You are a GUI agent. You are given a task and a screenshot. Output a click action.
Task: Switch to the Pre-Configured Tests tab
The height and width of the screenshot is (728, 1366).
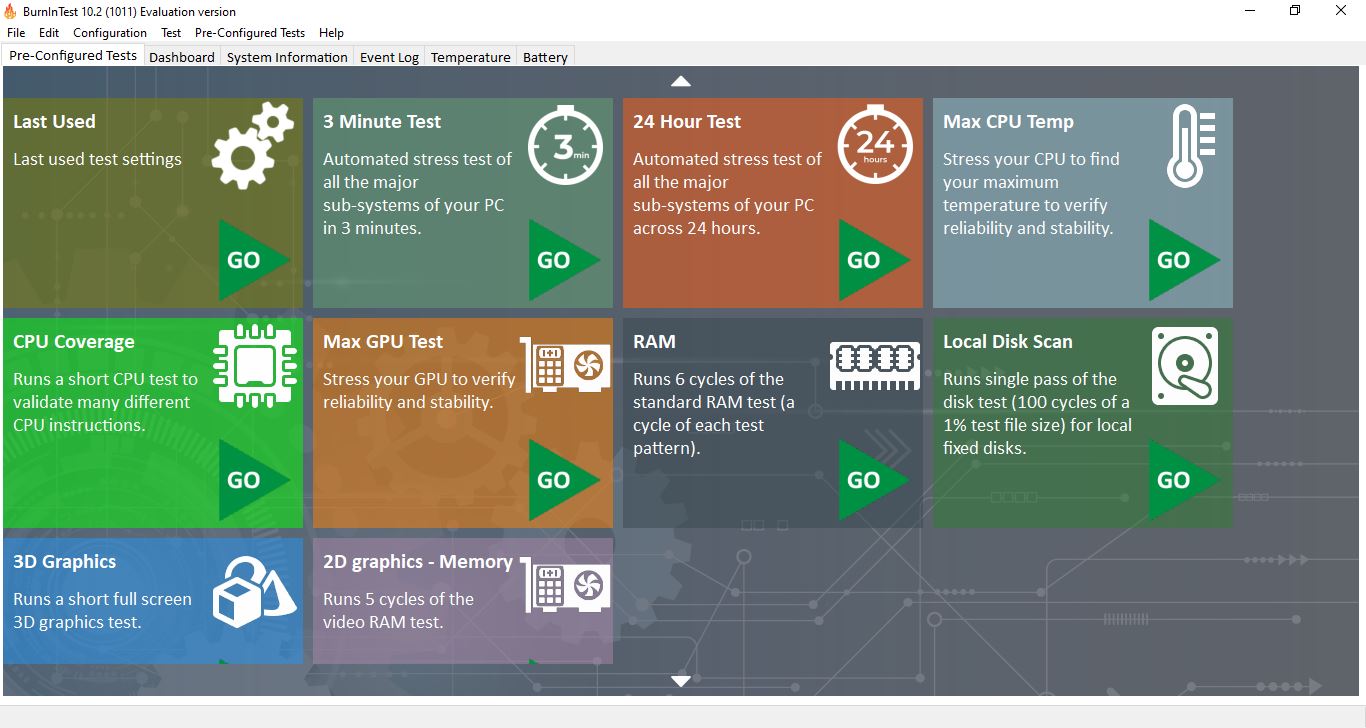coord(73,55)
